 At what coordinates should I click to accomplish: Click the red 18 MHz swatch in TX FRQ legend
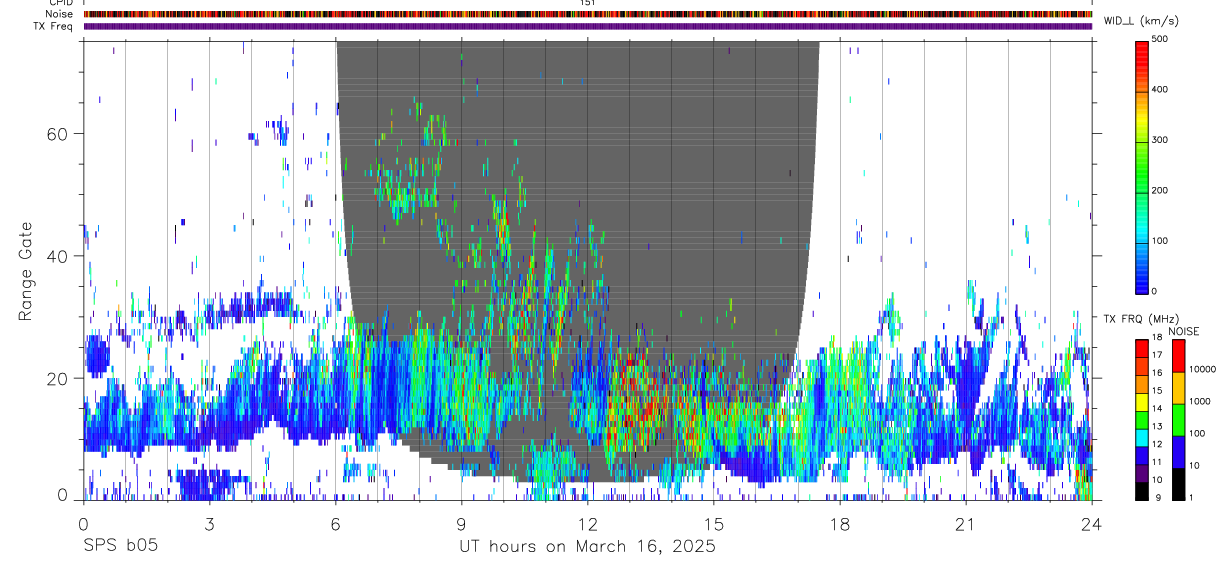click(1141, 347)
